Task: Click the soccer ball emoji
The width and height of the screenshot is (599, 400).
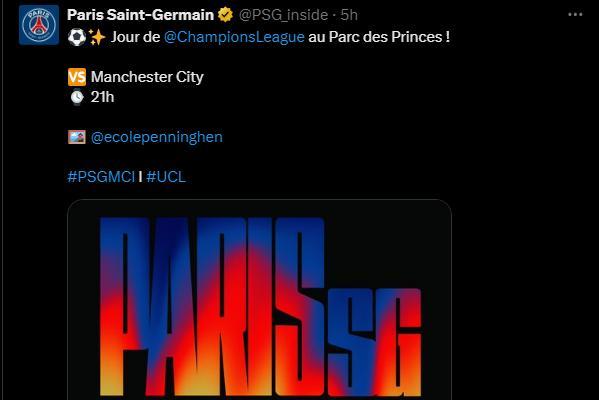Action: pyautogui.click(x=77, y=37)
